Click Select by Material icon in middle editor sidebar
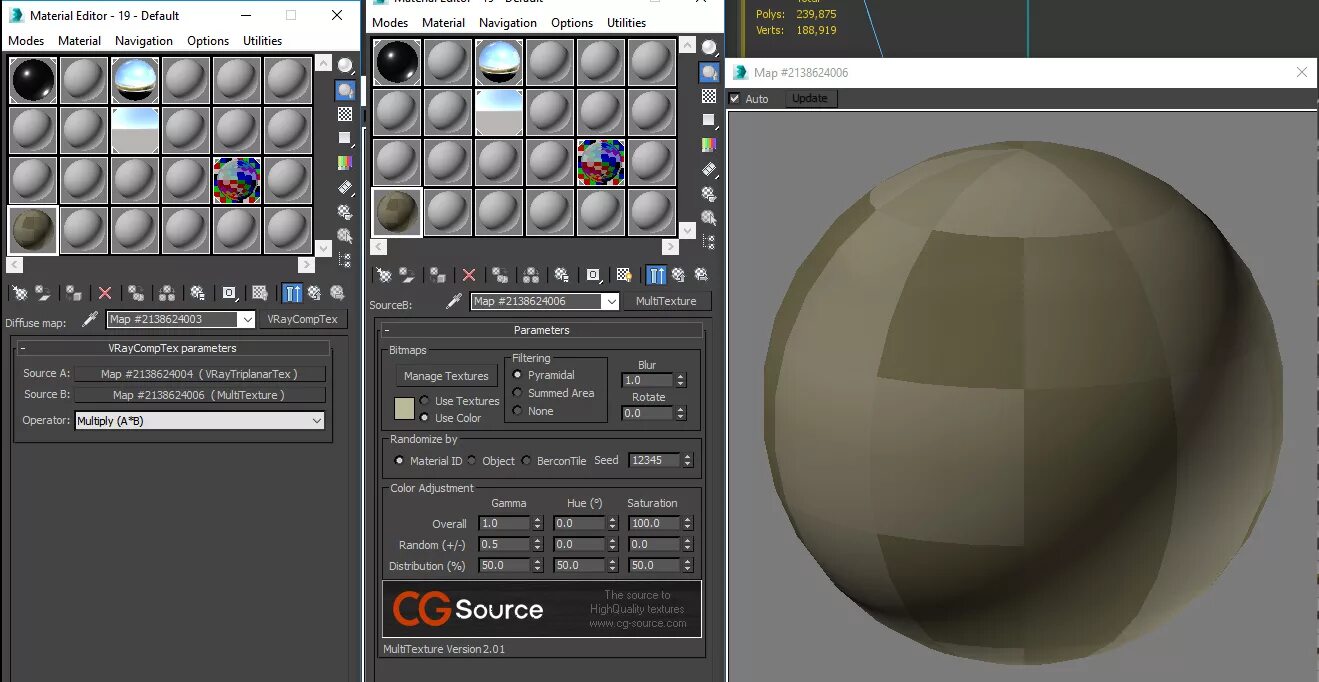Viewport: 1319px width, 682px height. click(x=709, y=217)
